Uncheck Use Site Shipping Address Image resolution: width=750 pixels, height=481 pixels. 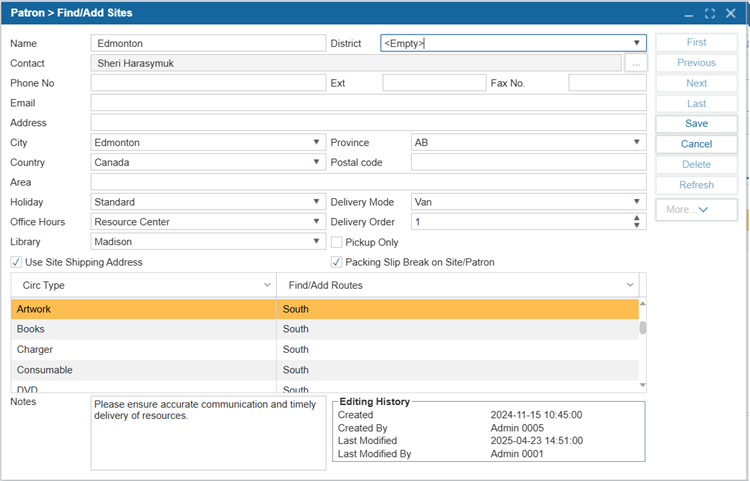tap(16, 262)
